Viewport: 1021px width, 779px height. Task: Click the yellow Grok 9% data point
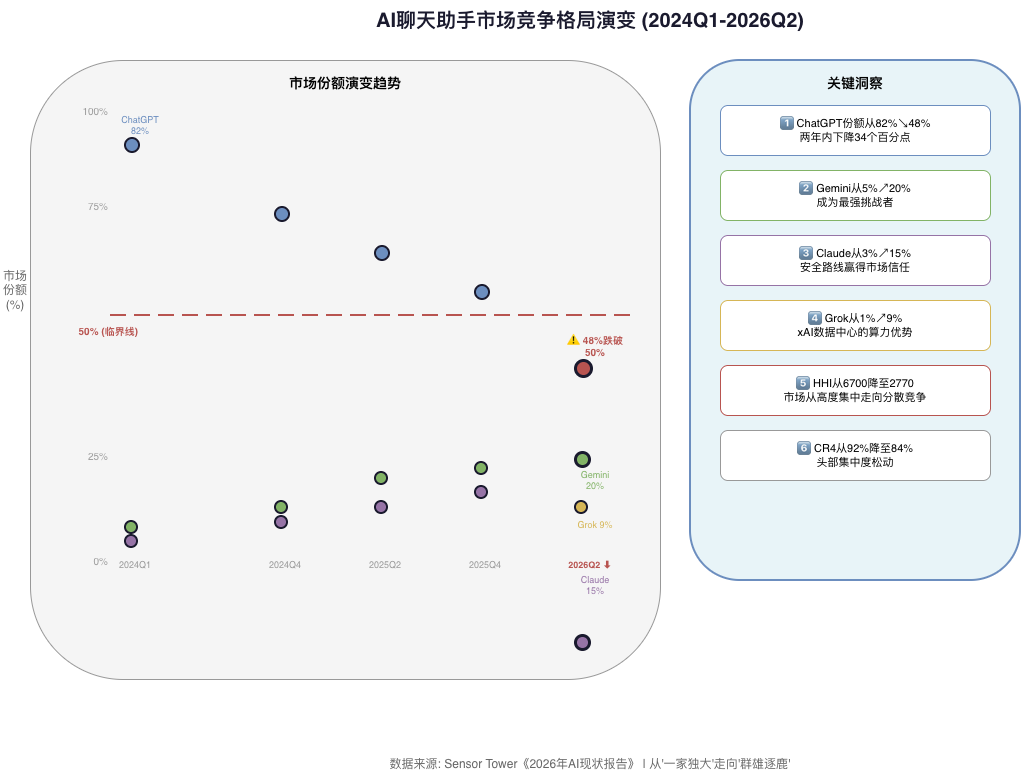tap(581, 507)
